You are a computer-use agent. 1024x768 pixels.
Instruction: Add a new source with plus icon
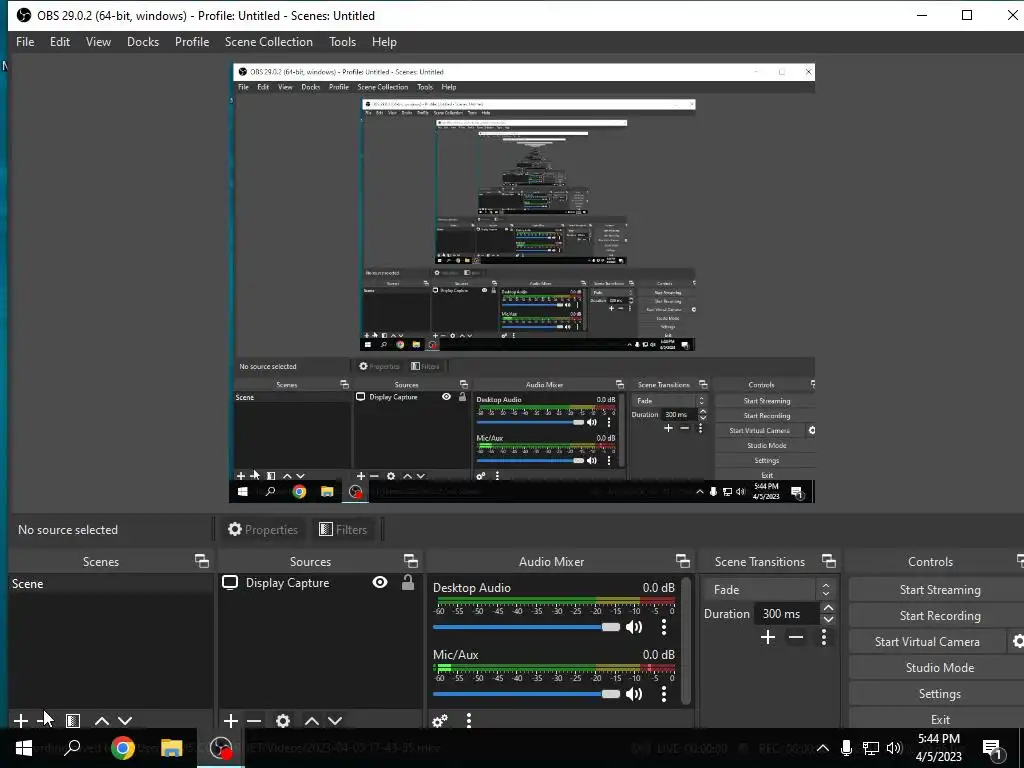231,720
